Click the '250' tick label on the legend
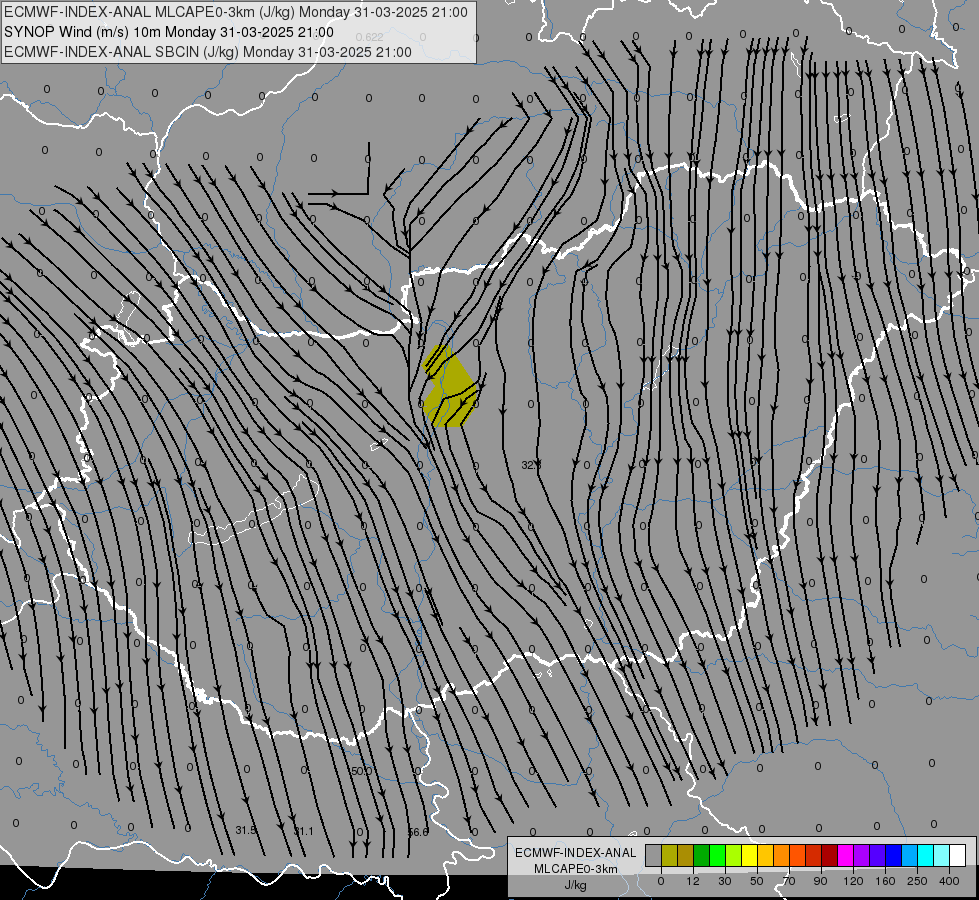The width and height of the screenshot is (979, 900). pyautogui.click(x=917, y=881)
